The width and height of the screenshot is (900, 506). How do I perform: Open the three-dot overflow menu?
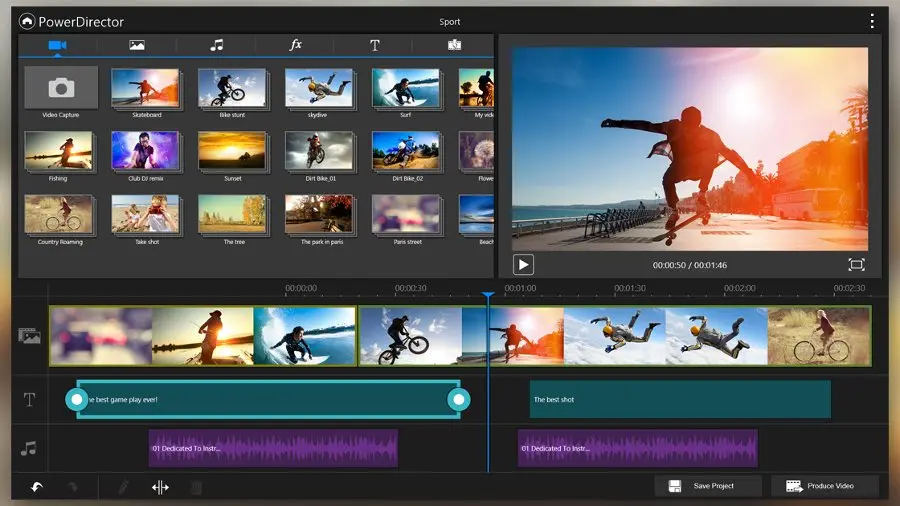pyautogui.click(x=872, y=21)
